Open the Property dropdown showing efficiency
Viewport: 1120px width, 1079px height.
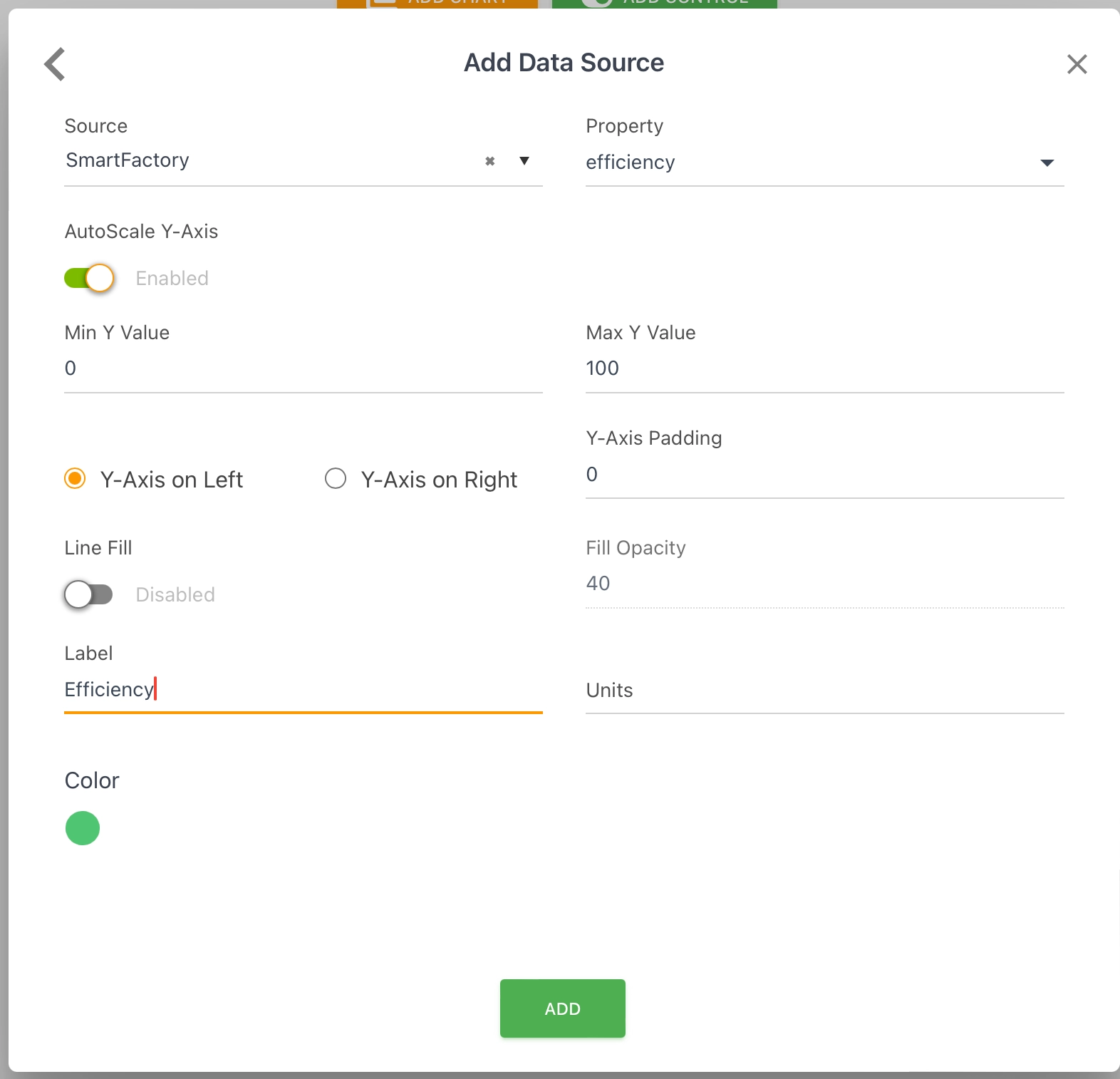(x=824, y=162)
